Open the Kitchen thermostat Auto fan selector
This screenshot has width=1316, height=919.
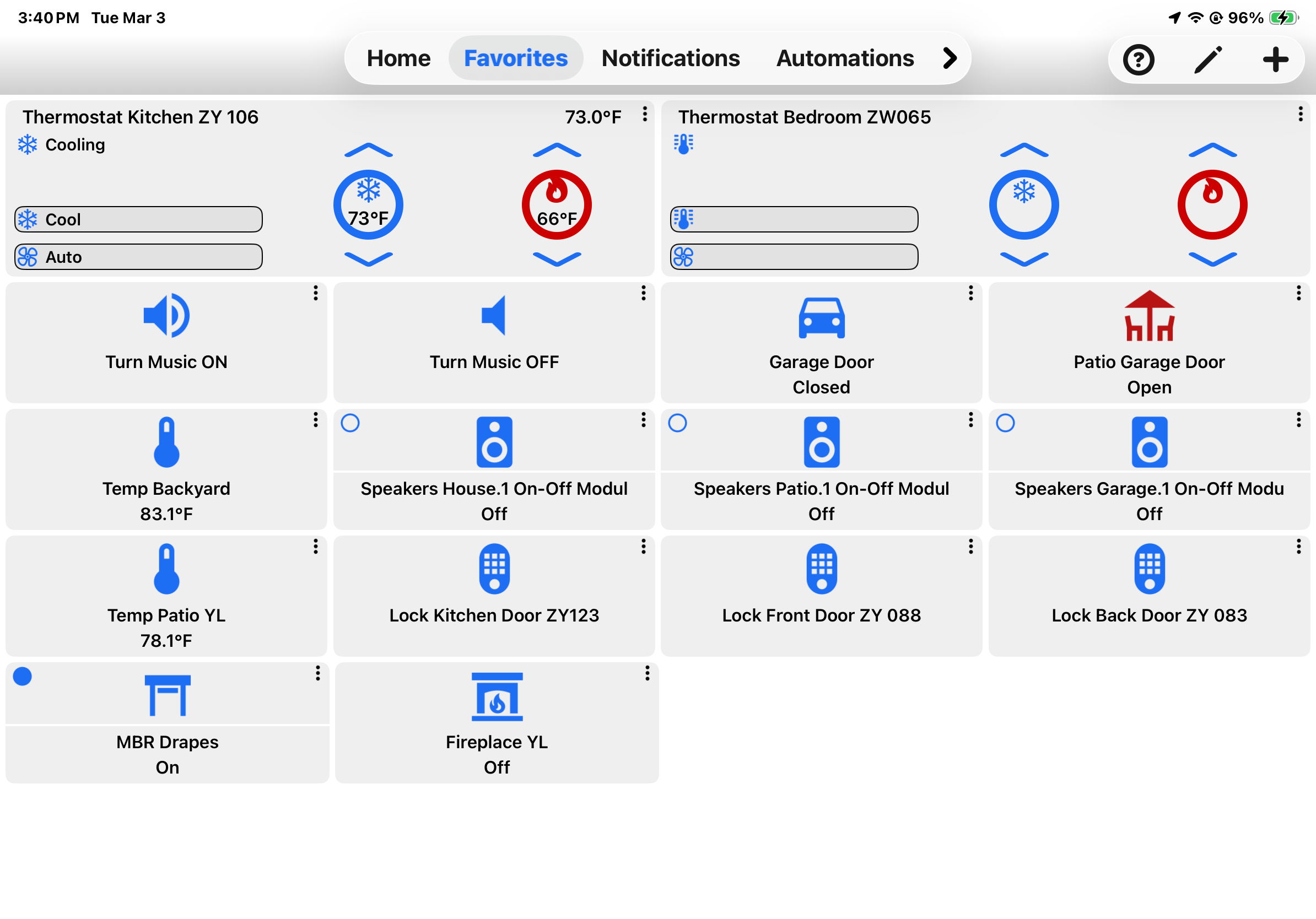pyautogui.click(x=138, y=257)
